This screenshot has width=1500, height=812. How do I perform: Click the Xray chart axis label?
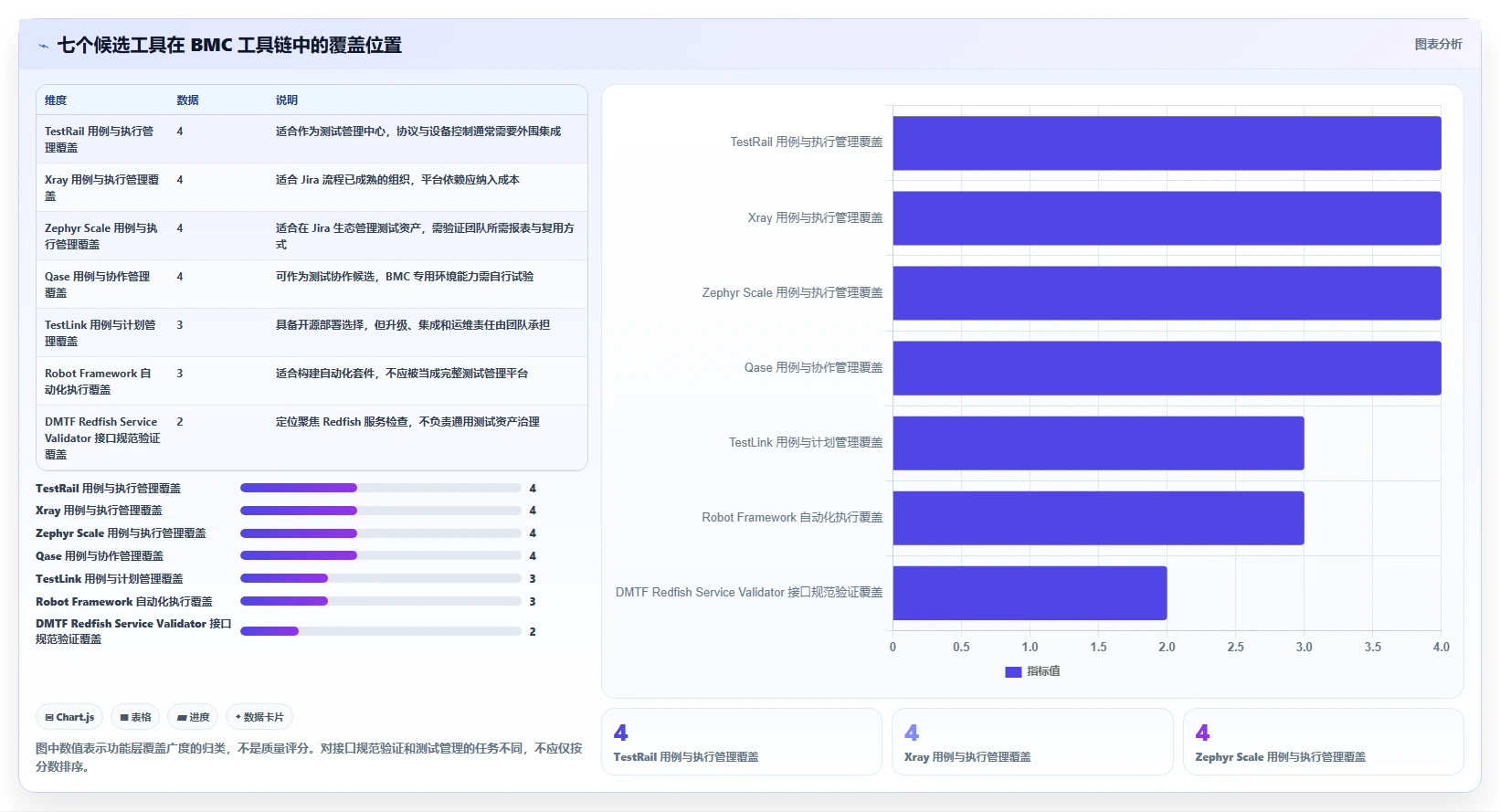click(815, 217)
